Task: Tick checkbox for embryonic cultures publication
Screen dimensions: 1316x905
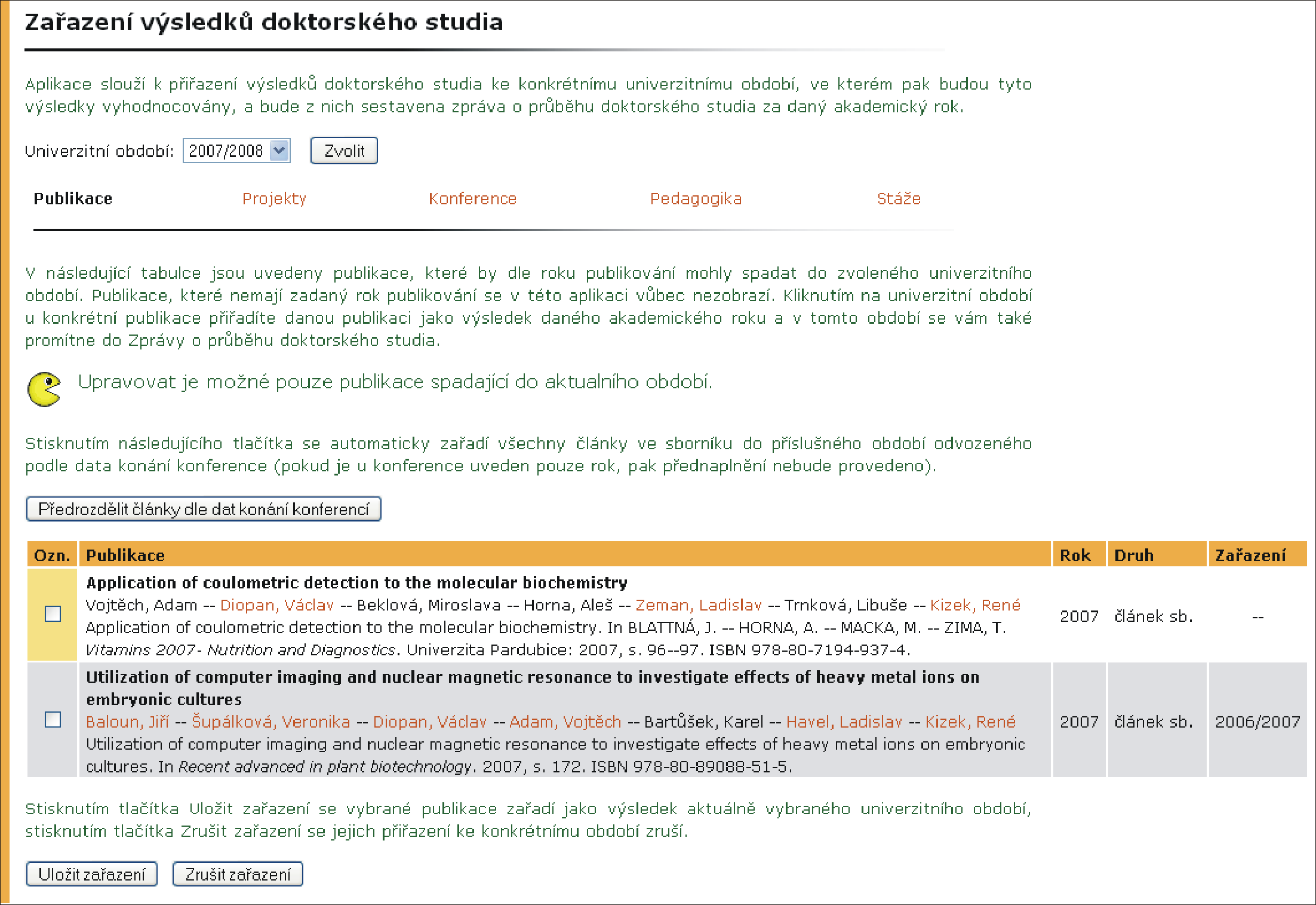Action: (53, 719)
